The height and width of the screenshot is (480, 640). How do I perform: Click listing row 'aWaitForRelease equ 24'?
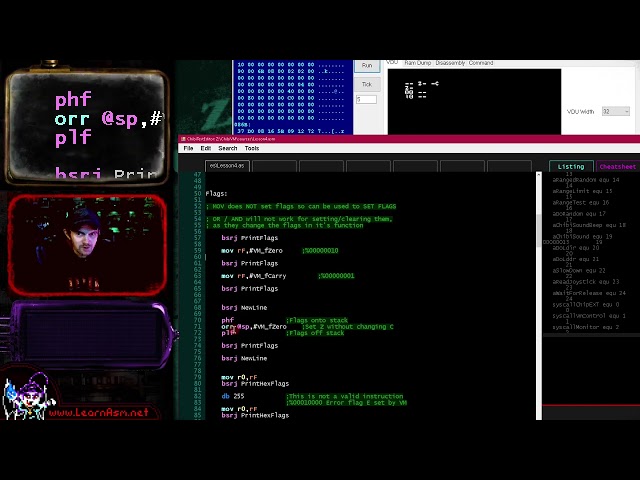589,293
